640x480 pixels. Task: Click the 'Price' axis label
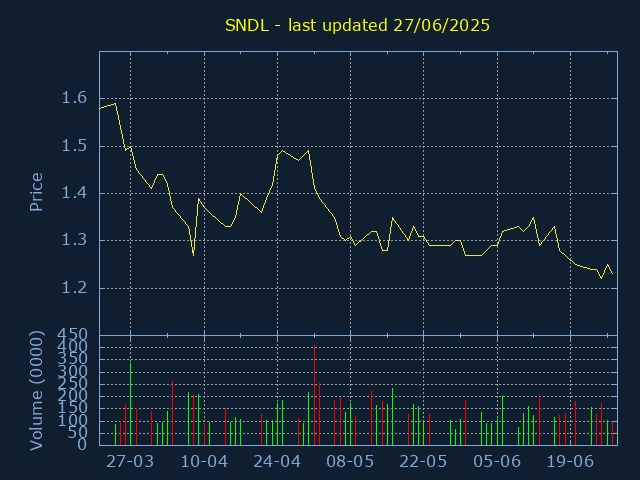(x=36, y=192)
